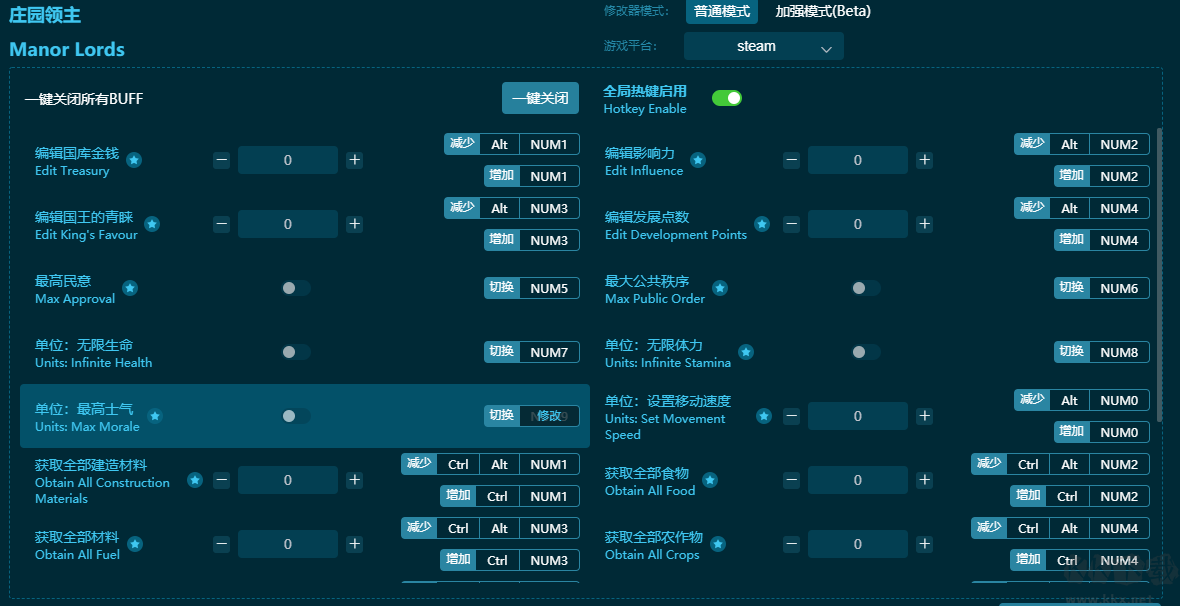Click the vertical scrollbar on right edge
The image size is (1180, 606).
tap(1160, 273)
